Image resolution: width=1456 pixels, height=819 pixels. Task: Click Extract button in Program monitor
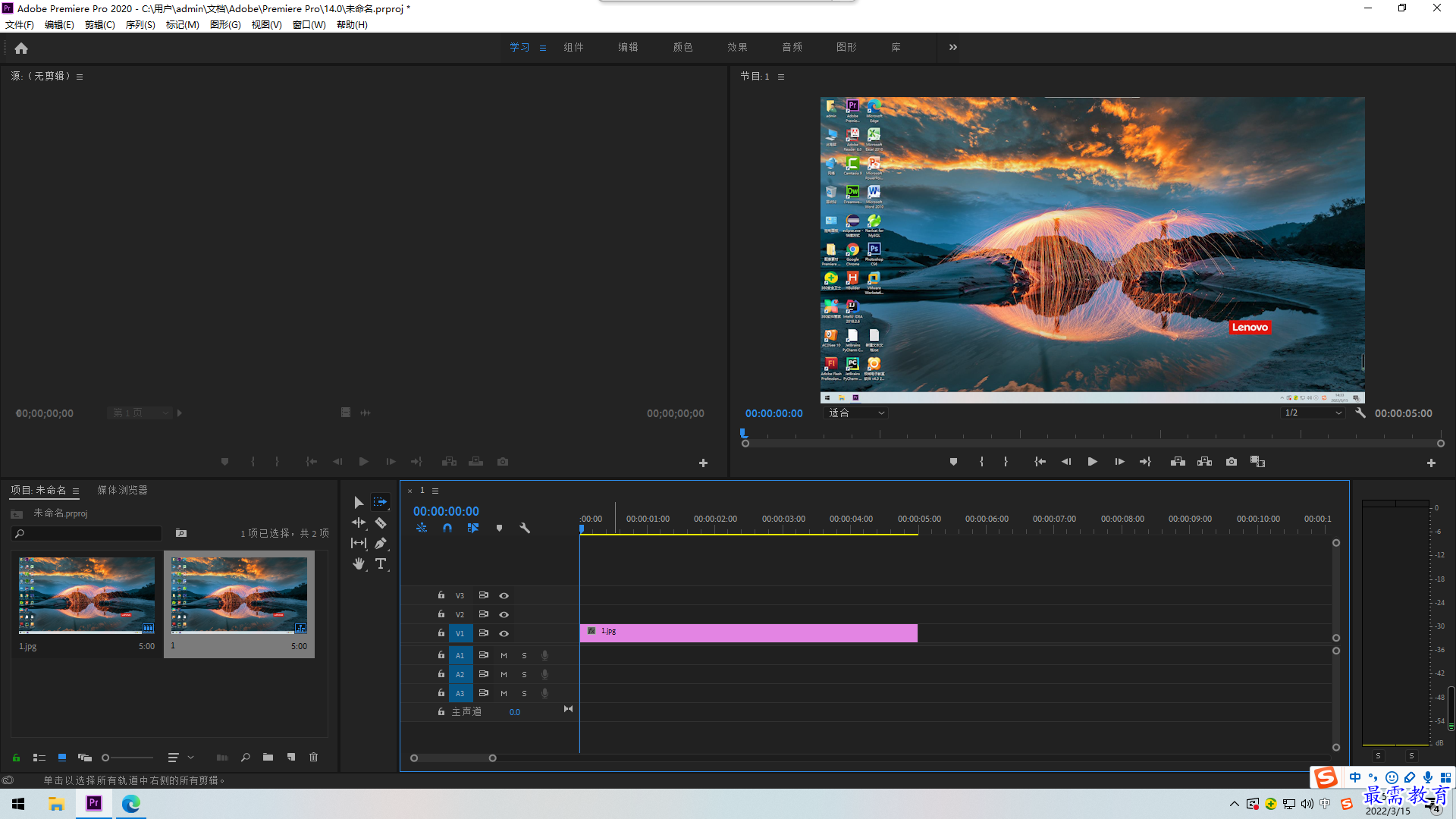[x=1204, y=462]
